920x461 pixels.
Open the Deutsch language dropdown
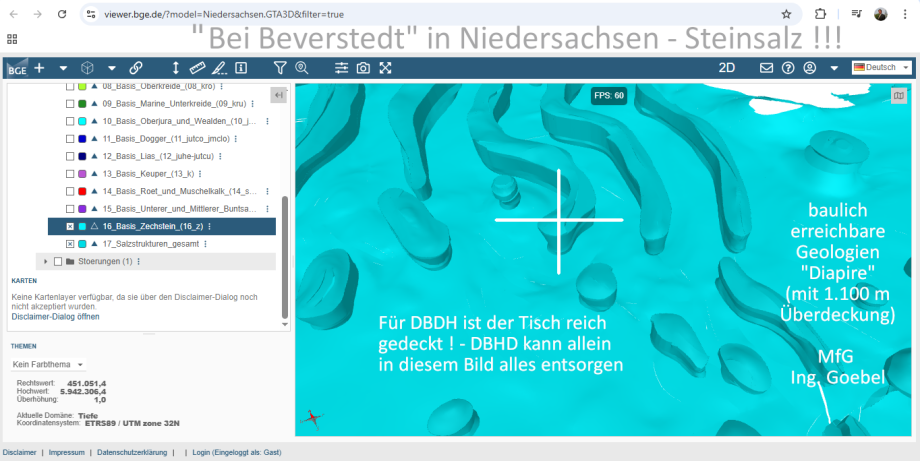click(x=881, y=68)
